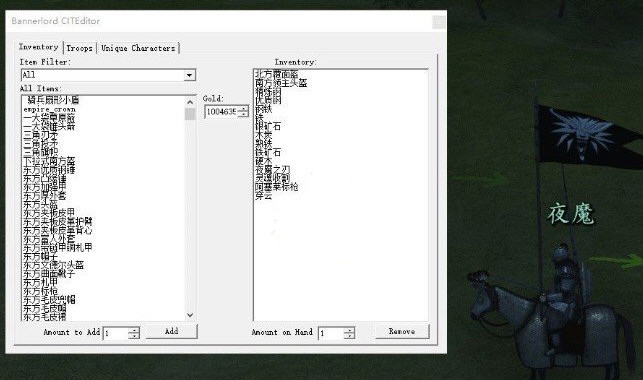Switch to the Troops tab
This screenshot has width=643, height=380.
(x=80, y=48)
